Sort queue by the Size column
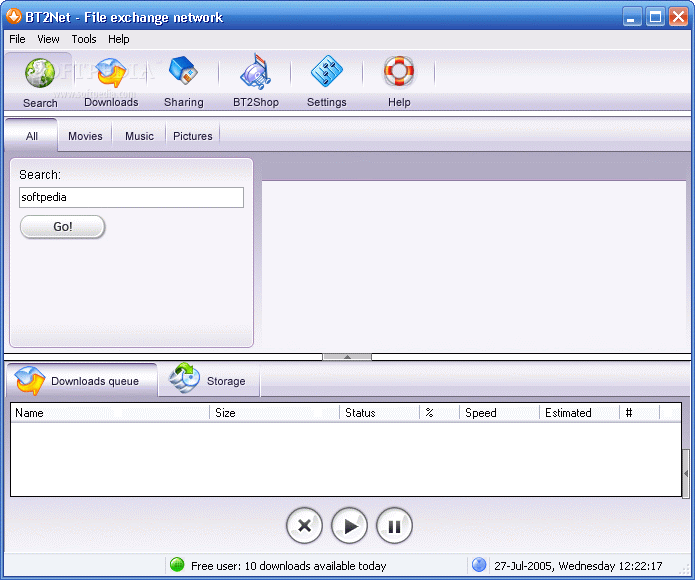695x580 pixels. coord(274,413)
